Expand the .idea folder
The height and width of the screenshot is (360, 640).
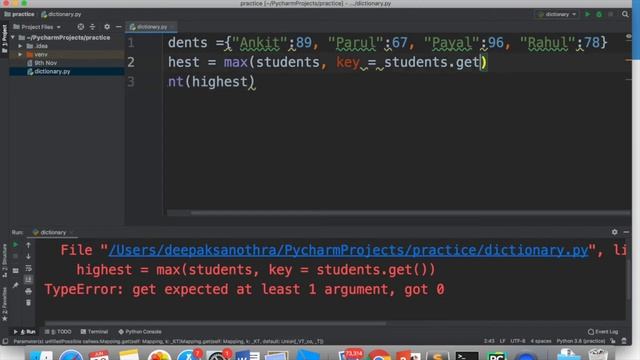point(20,46)
